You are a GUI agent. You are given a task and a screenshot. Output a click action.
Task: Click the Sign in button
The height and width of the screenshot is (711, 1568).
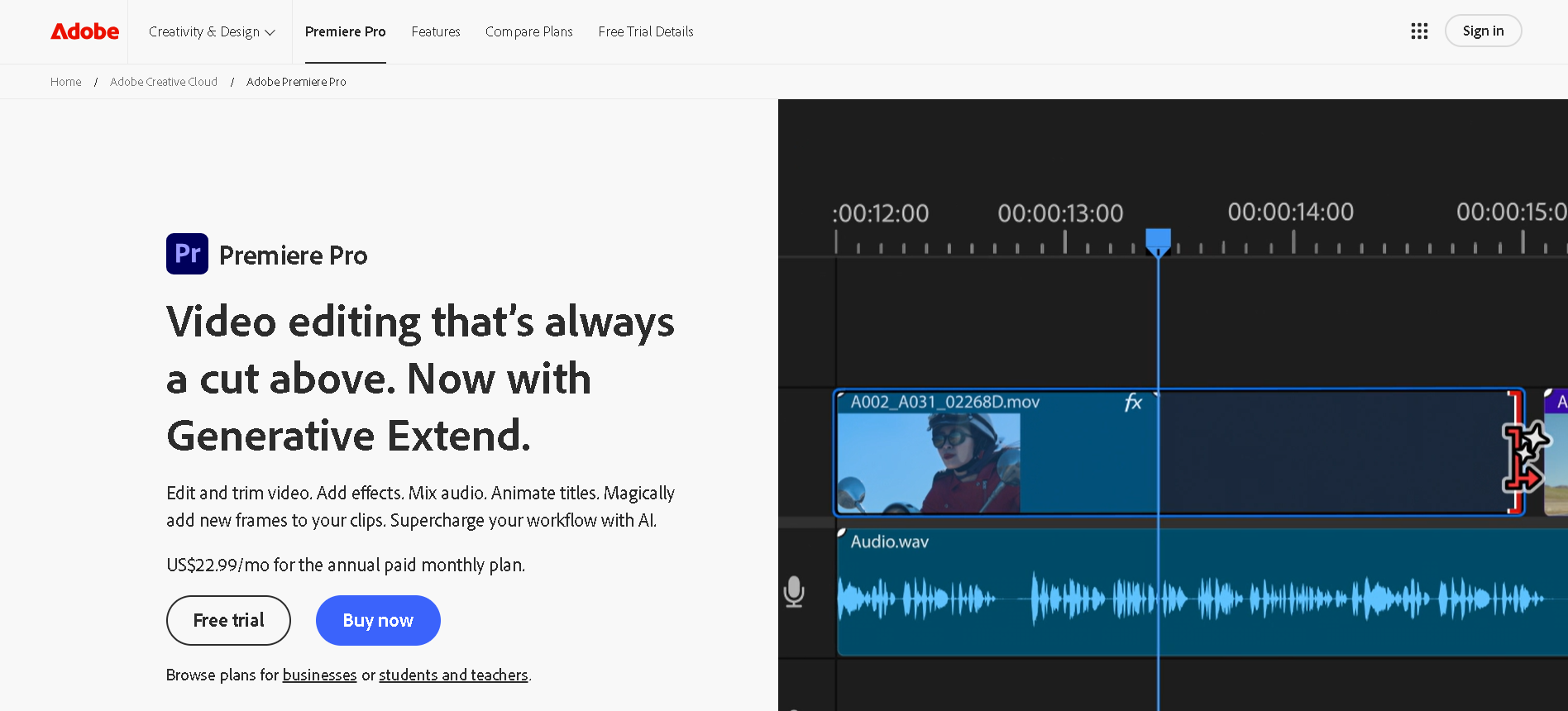(x=1483, y=31)
